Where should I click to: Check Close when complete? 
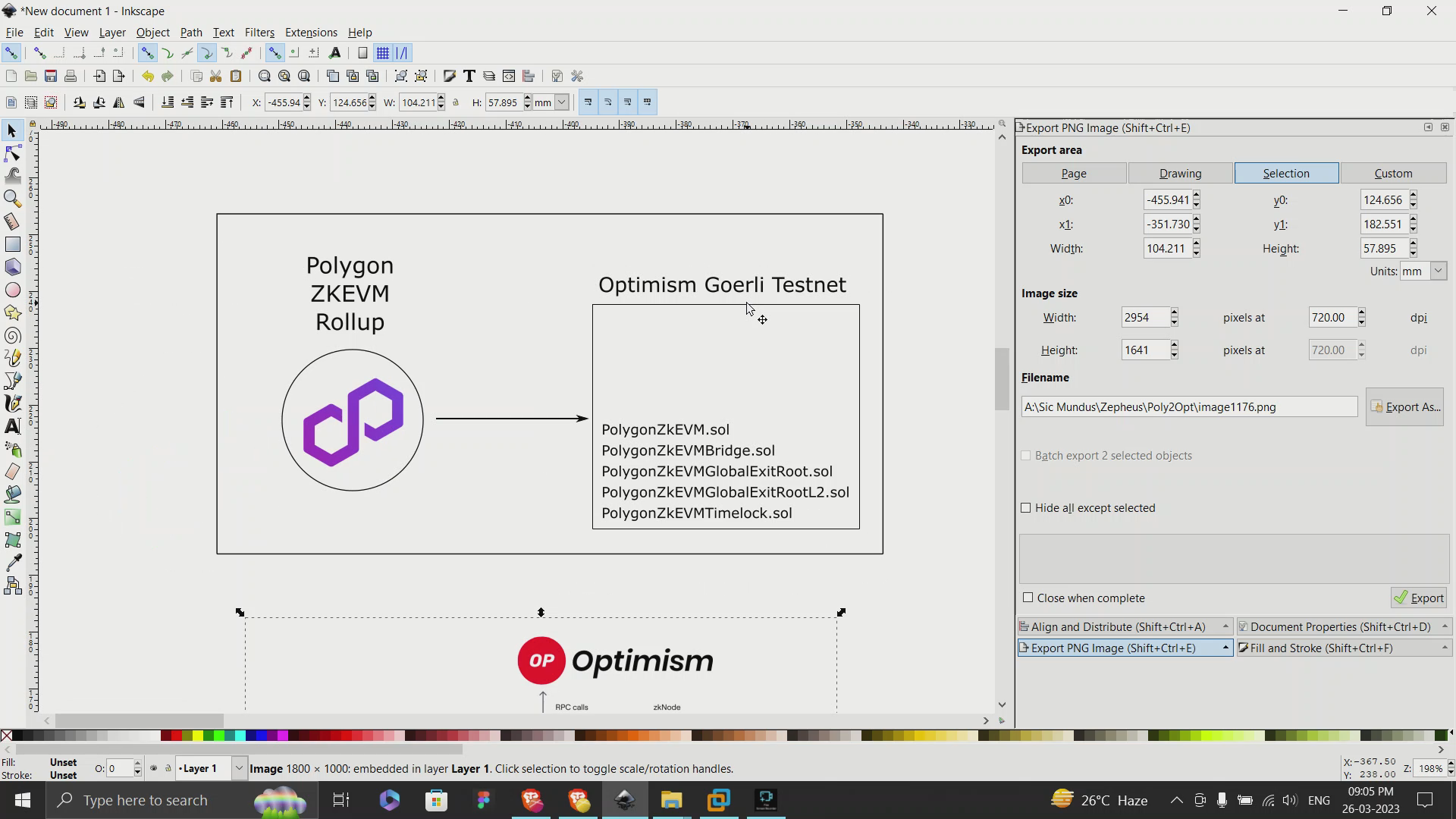[1028, 598]
